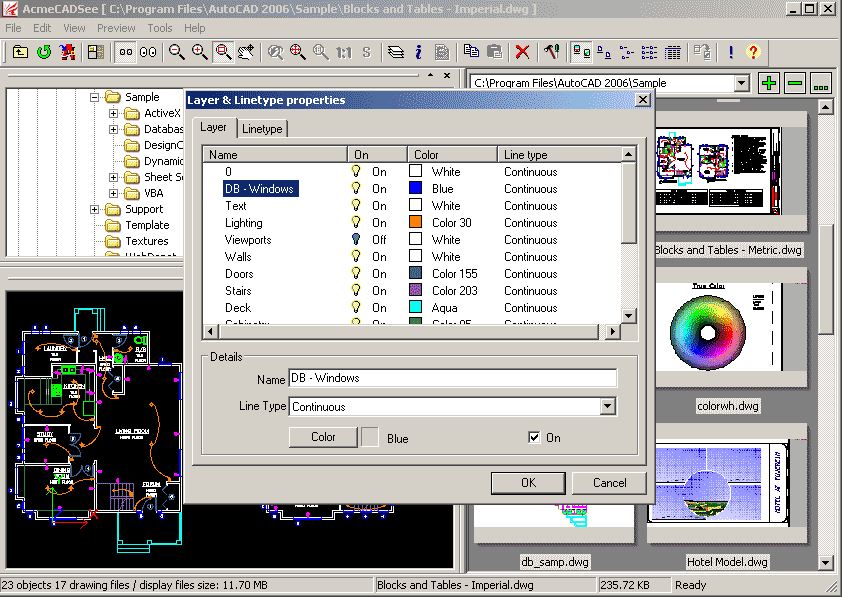The width and height of the screenshot is (842, 597).
Task: Click the go up one folder icon
Action: [x=20, y=52]
